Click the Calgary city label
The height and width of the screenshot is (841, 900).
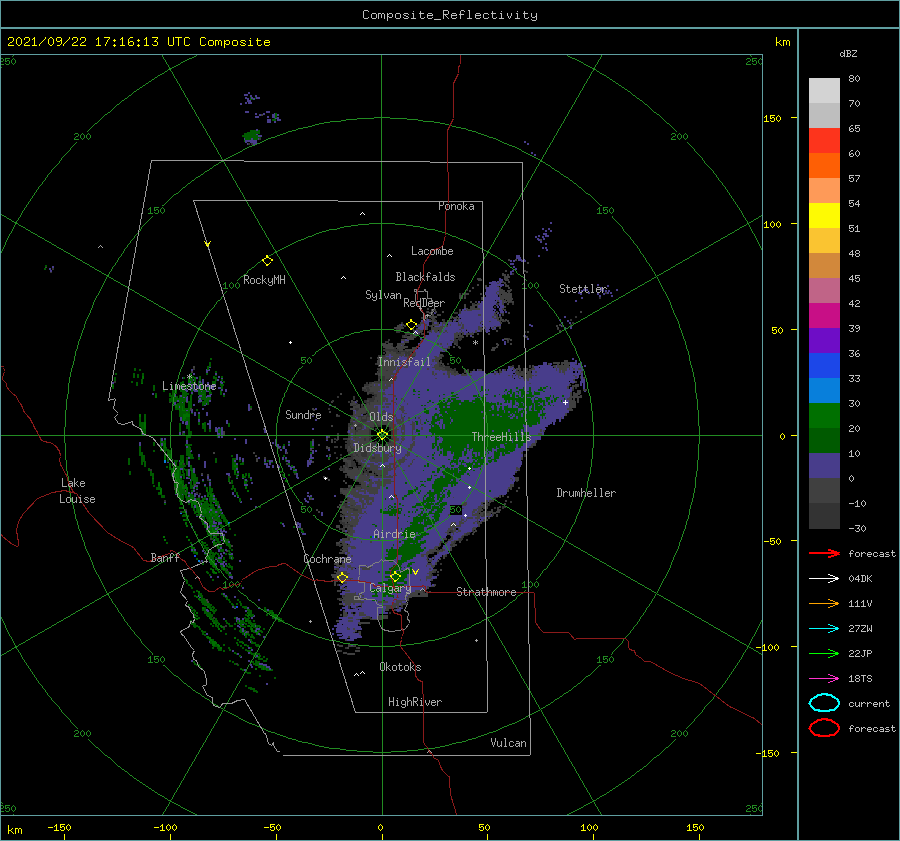[390, 588]
